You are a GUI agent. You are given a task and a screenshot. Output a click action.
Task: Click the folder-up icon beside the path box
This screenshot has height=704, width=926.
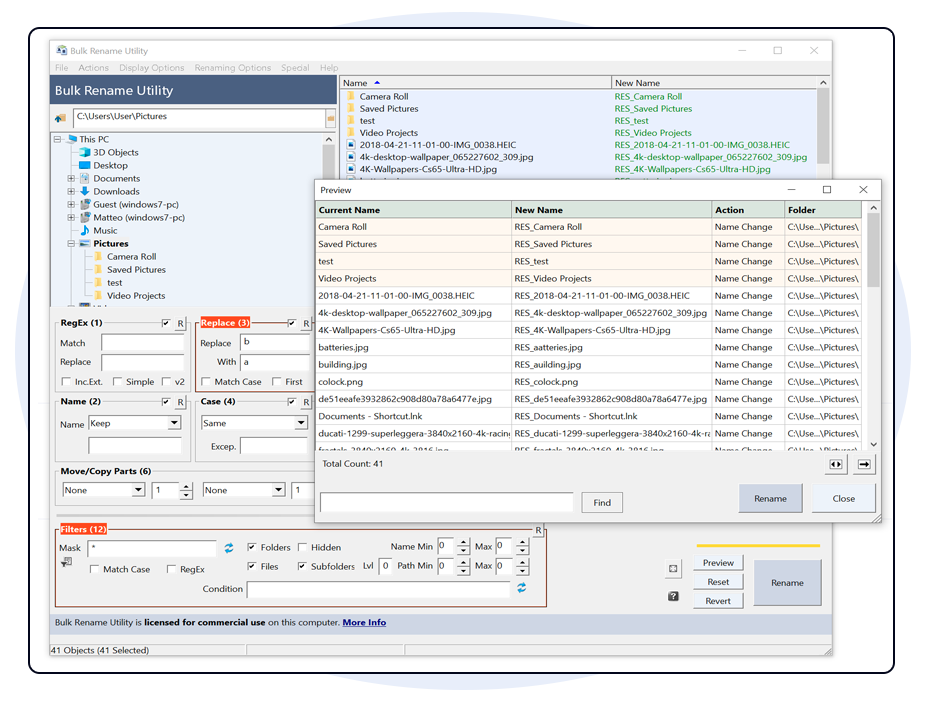(x=60, y=118)
